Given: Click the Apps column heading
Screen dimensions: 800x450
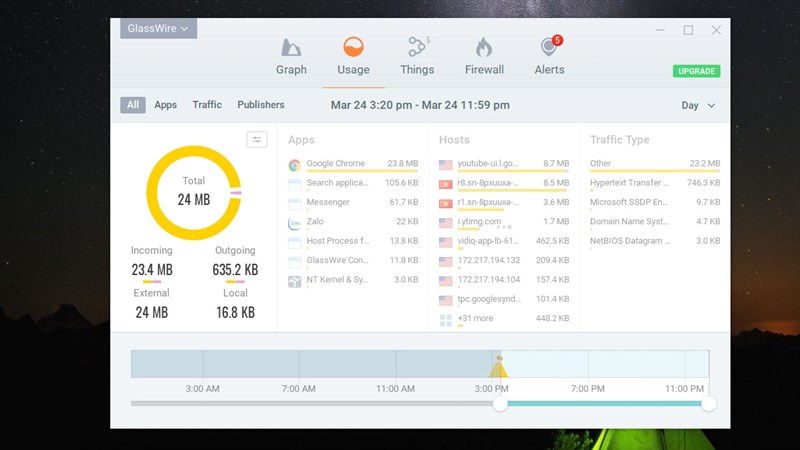Looking at the screenshot, I should [x=301, y=140].
